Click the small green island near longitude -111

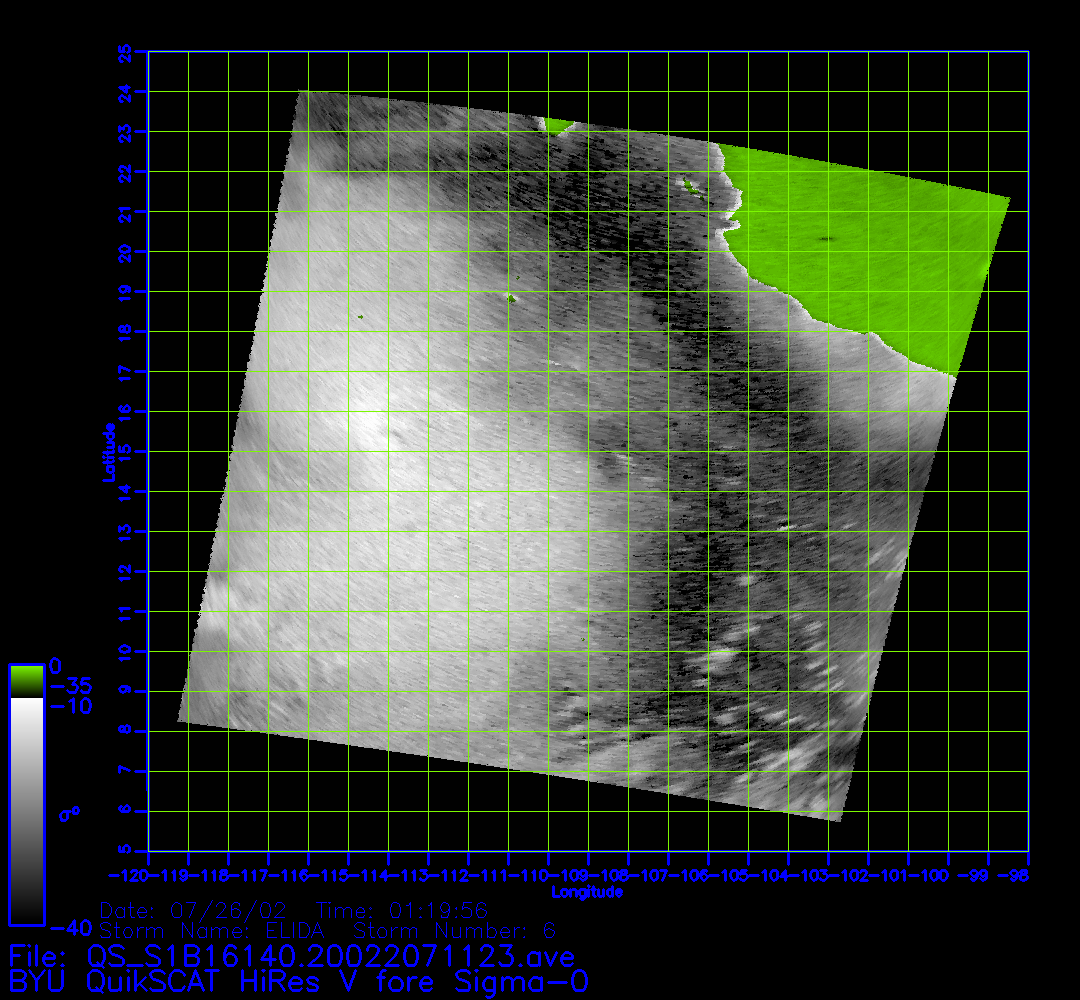[511, 297]
